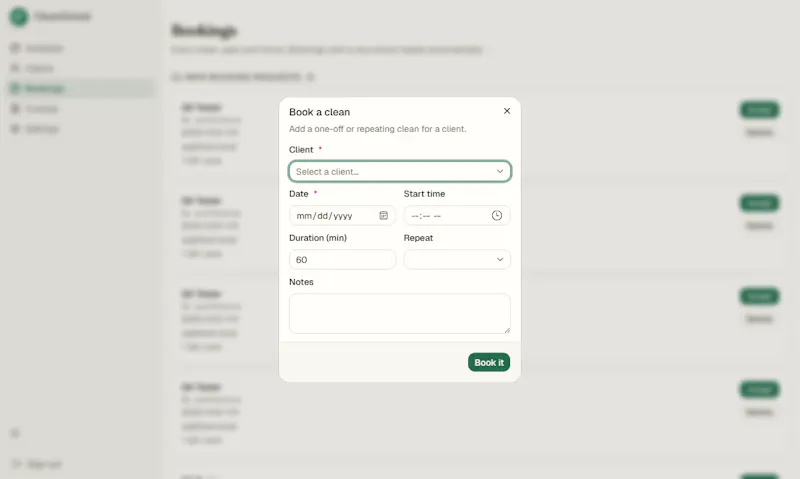Click the Start time label
The height and width of the screenshot is (479, 800).
424,194
